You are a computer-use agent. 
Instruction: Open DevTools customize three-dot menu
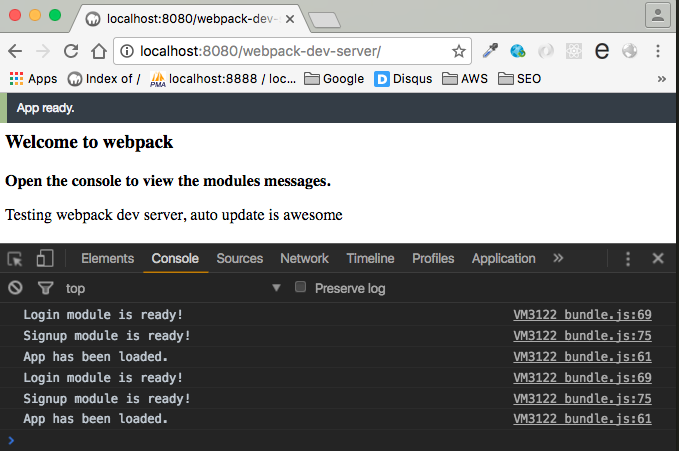(x=628, y=259)
